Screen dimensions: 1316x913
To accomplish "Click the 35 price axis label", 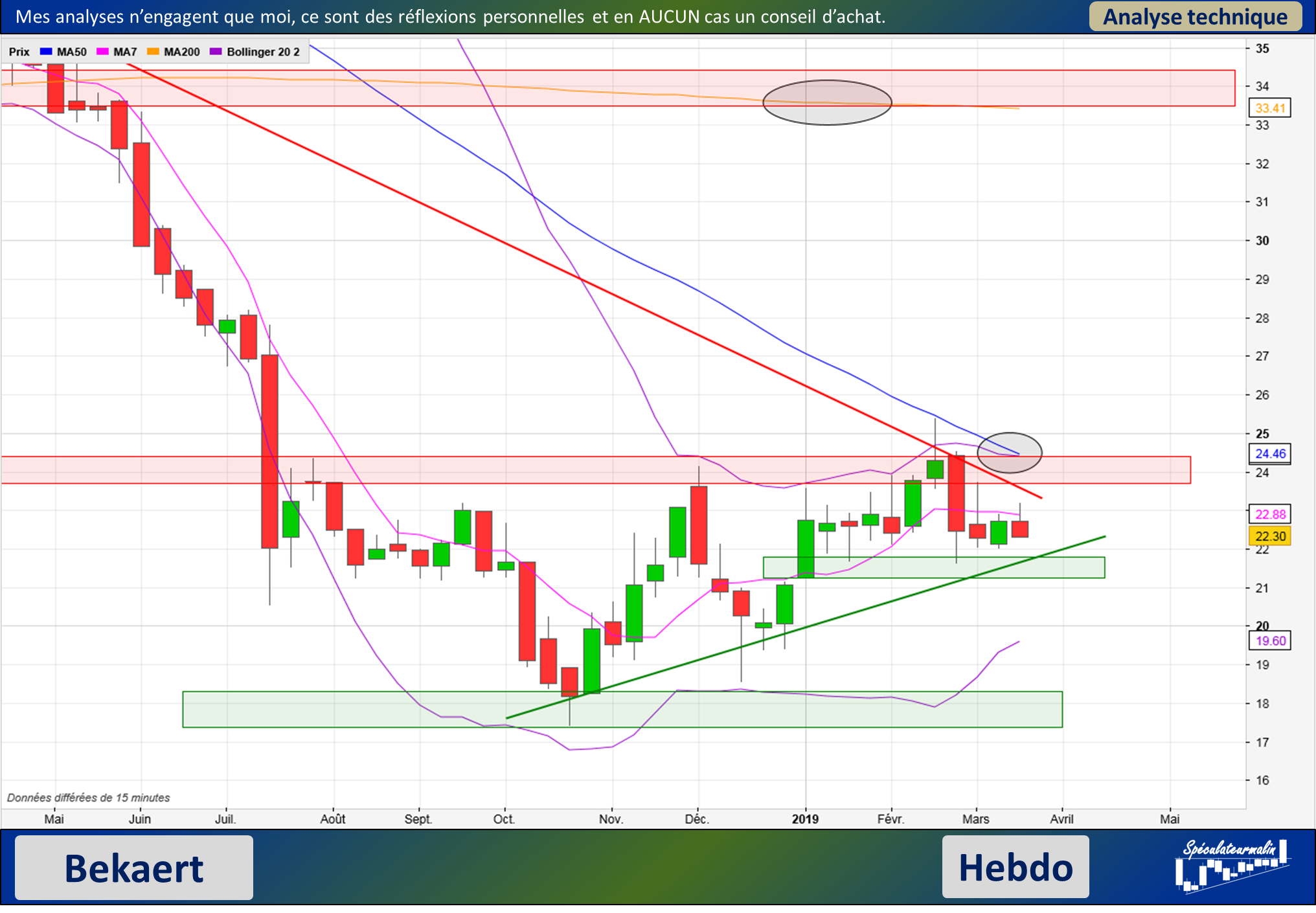I will coord(1262,49).
